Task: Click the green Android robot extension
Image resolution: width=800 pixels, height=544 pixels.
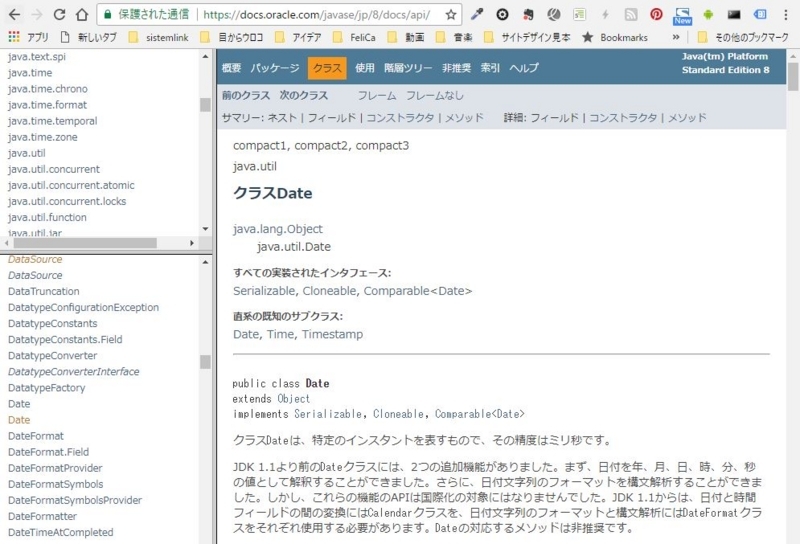Action: click(708, 14)
